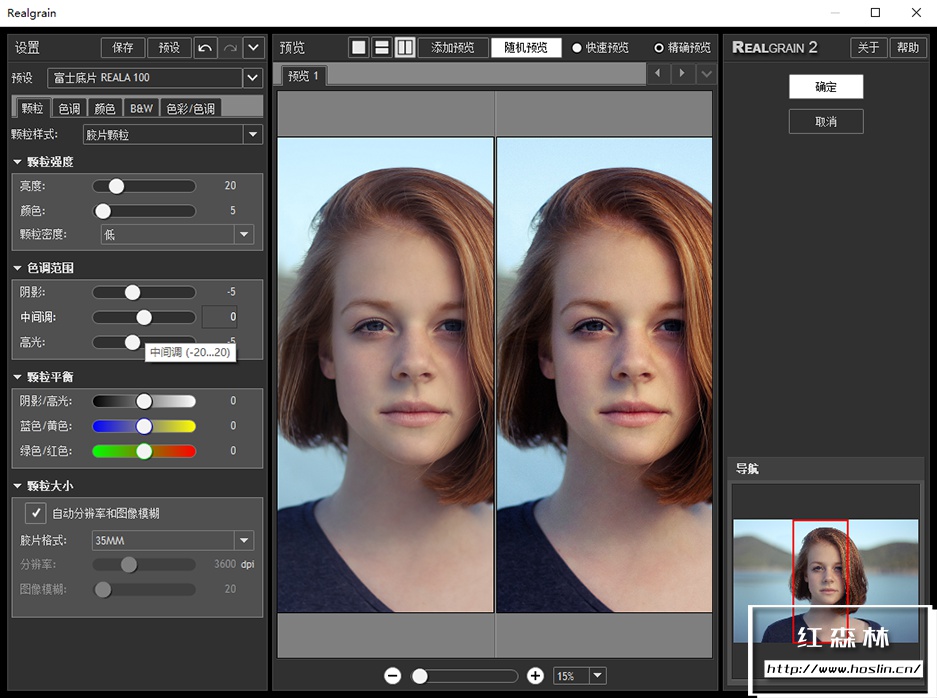Click the zoom in plus button
The image size is (937, 698).
point(535,676)
